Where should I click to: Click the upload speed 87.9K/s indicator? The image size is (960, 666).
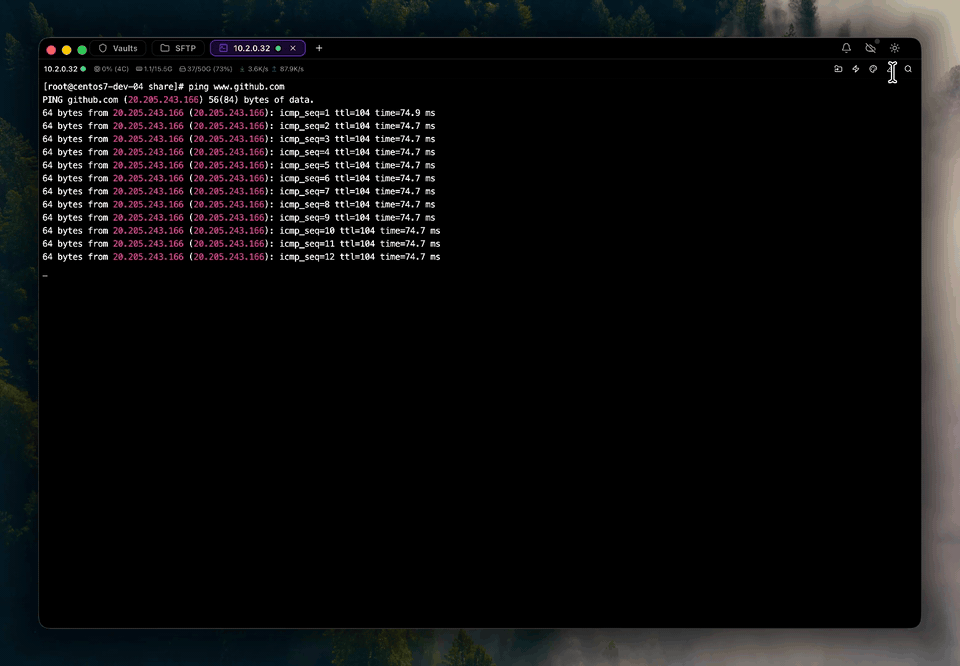point(288,69)
